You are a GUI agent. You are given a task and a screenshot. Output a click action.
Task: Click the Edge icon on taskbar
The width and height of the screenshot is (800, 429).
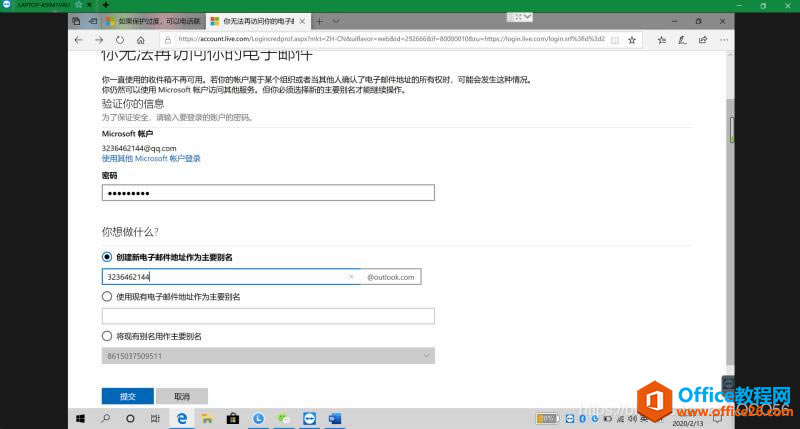[x=182, y=419]
